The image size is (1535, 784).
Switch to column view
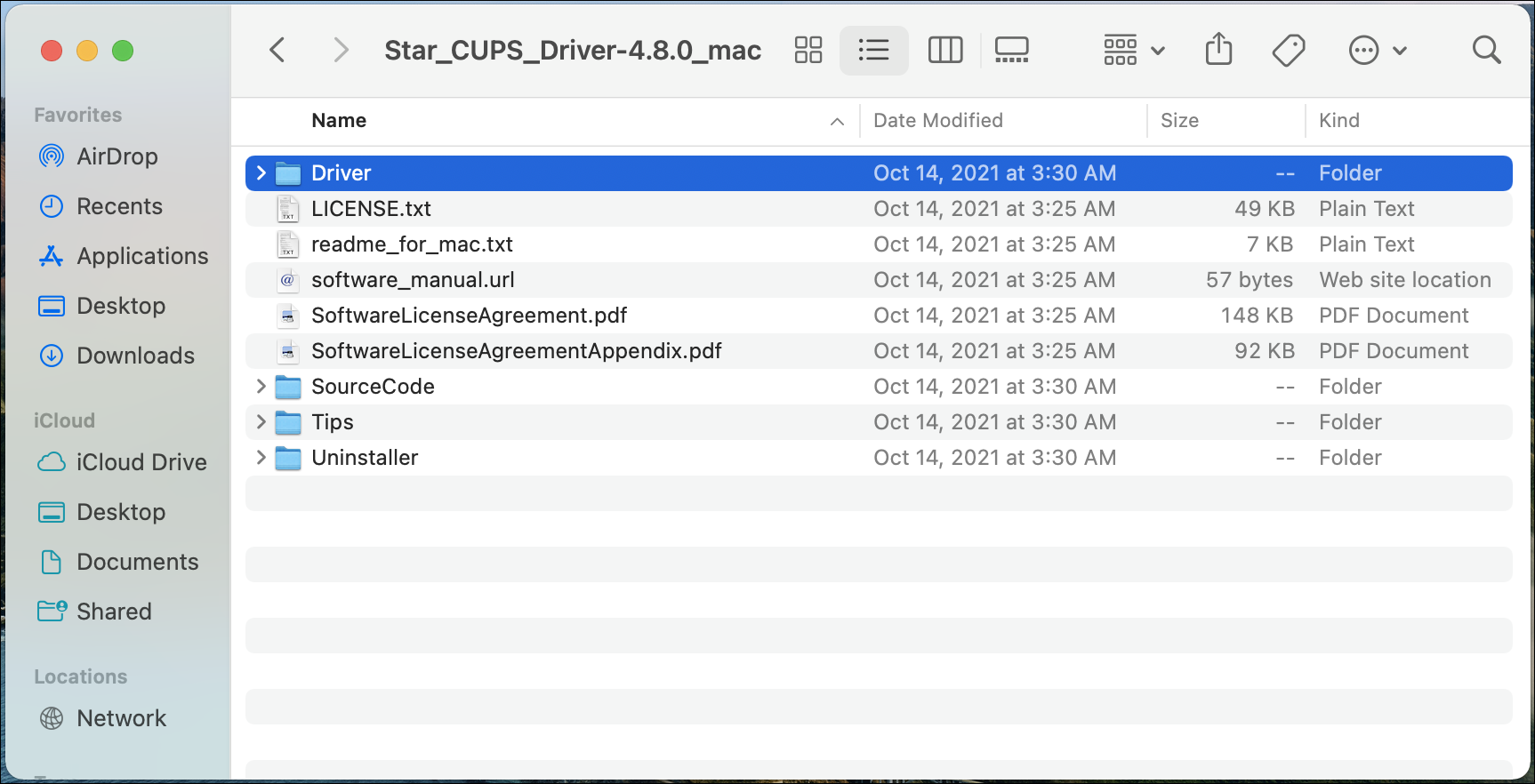[945, 50]
